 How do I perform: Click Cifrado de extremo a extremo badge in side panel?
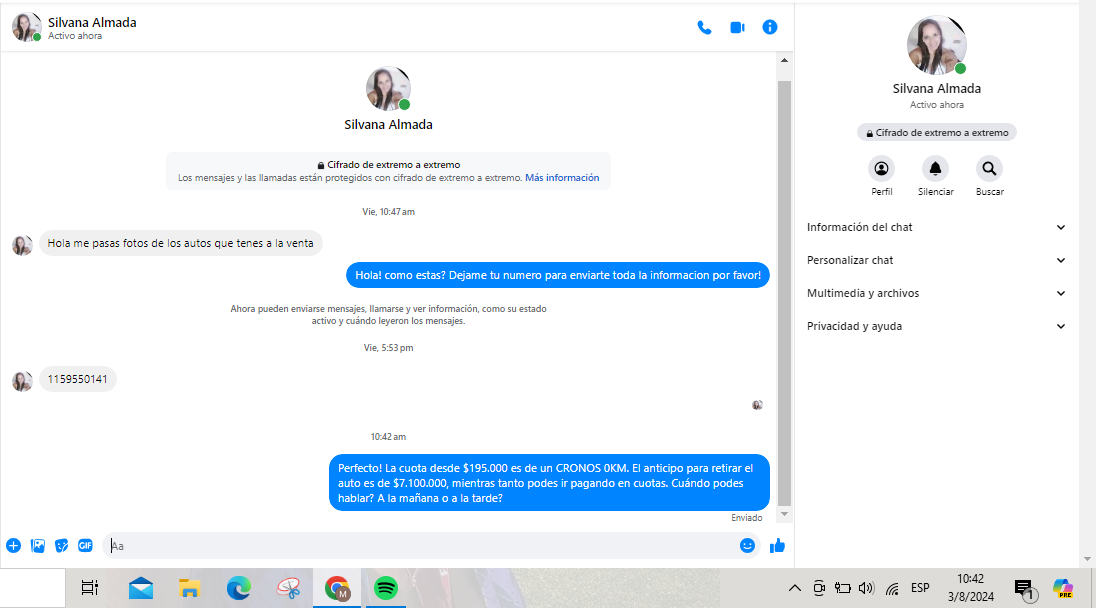point(937,133)
